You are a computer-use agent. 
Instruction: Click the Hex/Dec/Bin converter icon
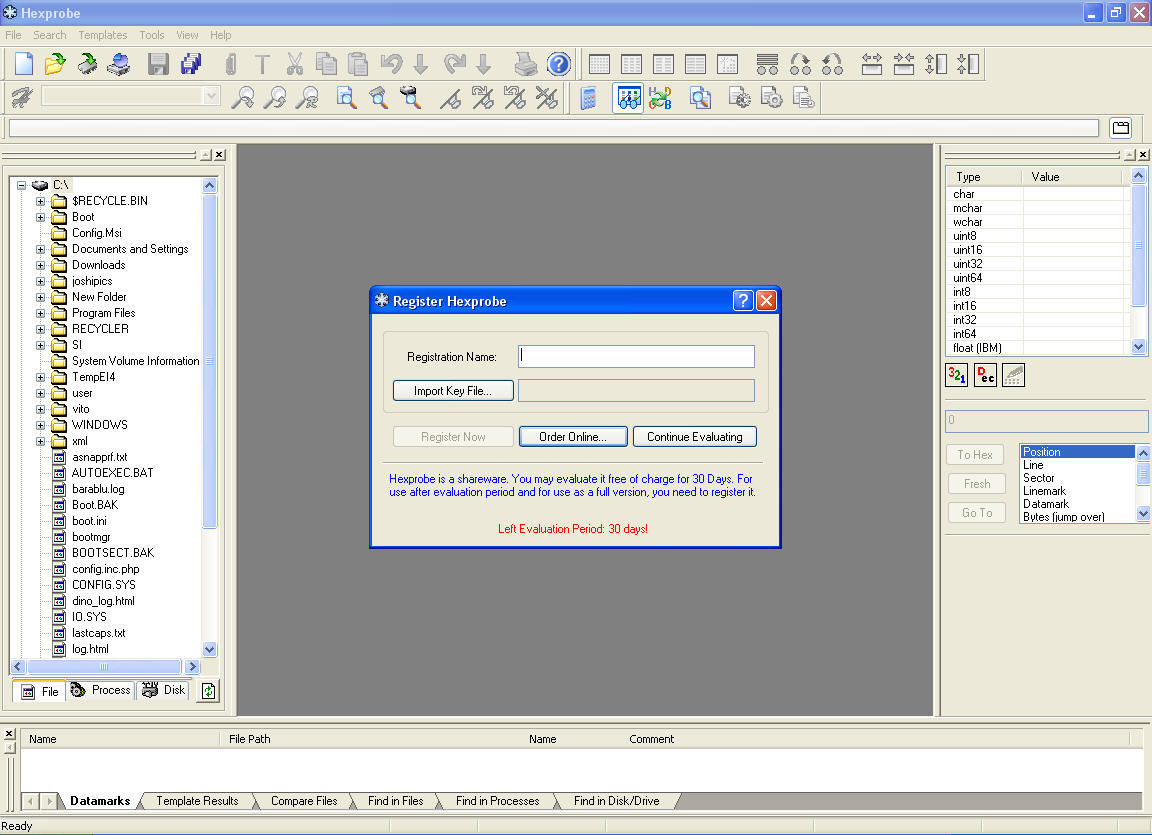click(660, 98)
